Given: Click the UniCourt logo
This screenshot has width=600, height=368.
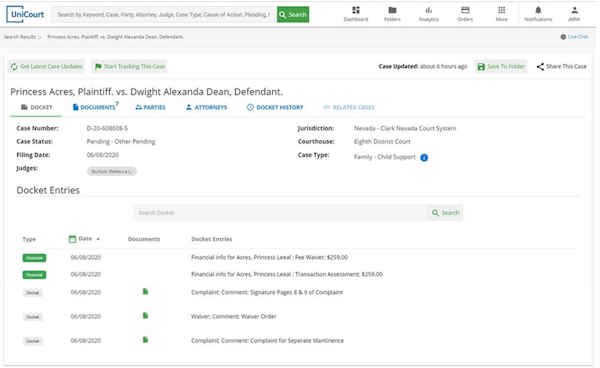Looking at the screenshot, I should [x=25, y=15].
